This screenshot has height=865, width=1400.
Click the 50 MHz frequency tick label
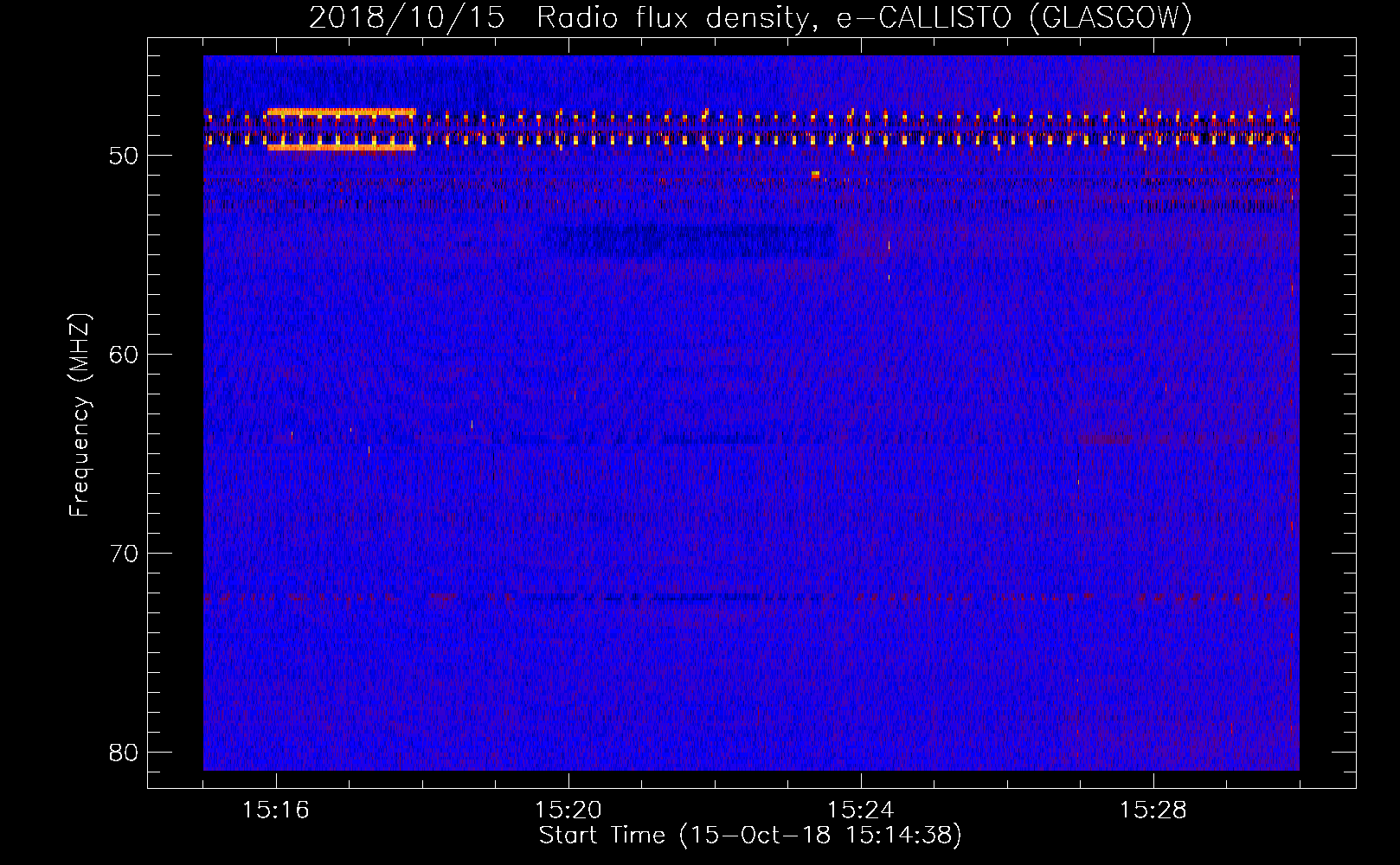125,156
